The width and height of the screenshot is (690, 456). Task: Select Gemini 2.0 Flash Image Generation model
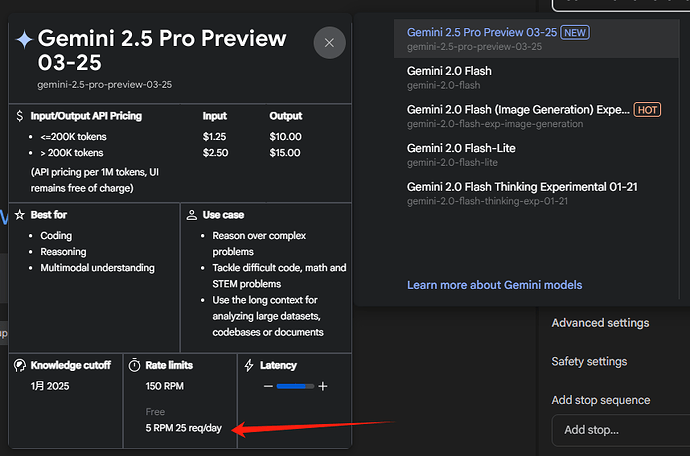click(x=536, y=116)
